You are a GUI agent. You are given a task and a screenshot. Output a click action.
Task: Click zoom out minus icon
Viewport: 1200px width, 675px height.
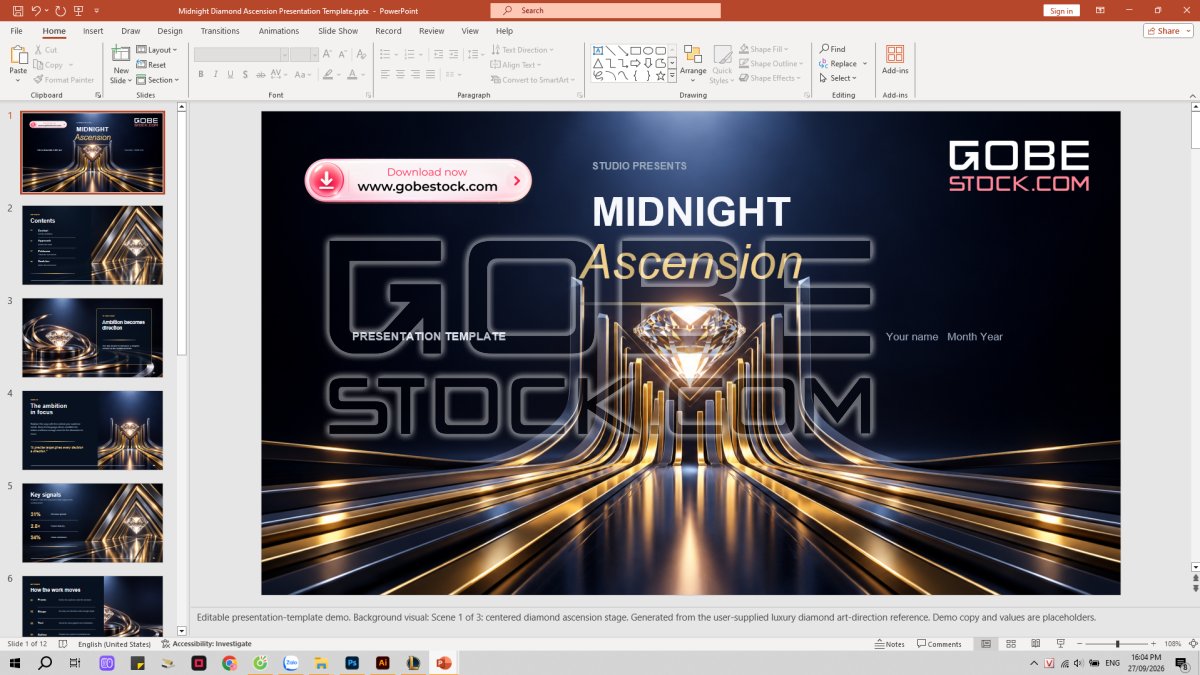click(x=1081, y=644)
